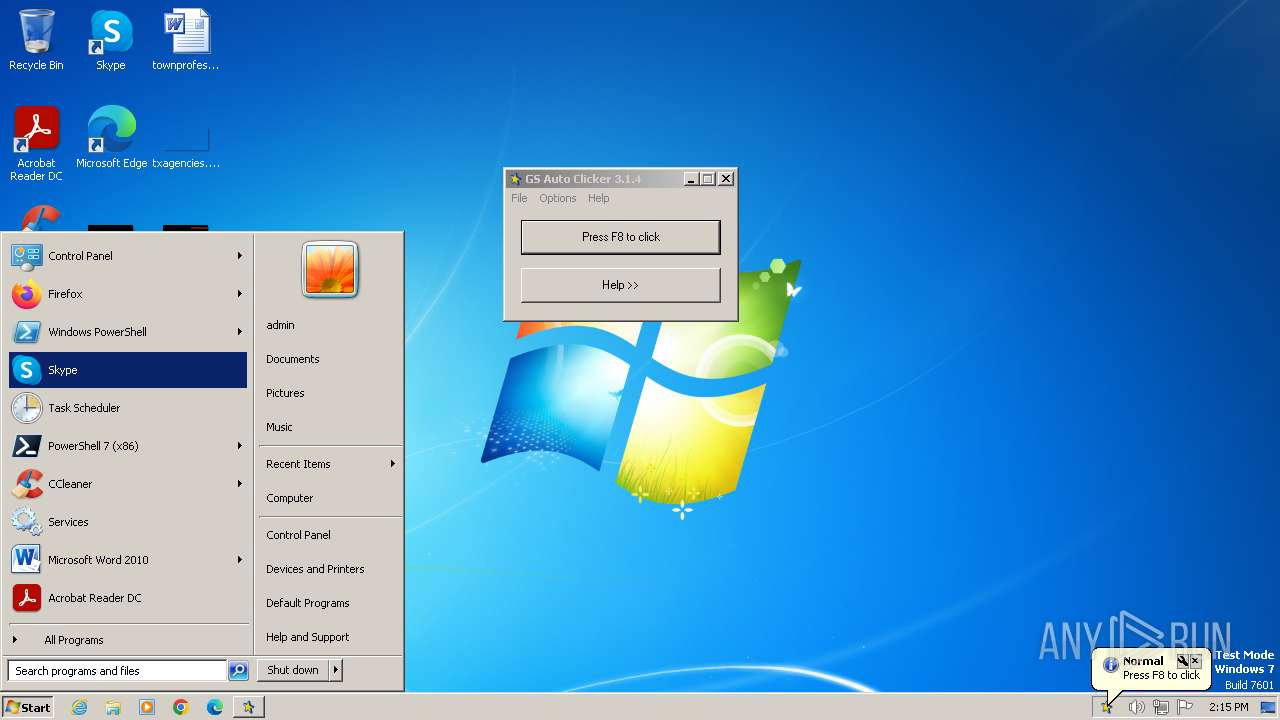1280x720 pixels.
Task: Focus the Search programs and files box
Action: pyautogui.click(x=117, y=671)
